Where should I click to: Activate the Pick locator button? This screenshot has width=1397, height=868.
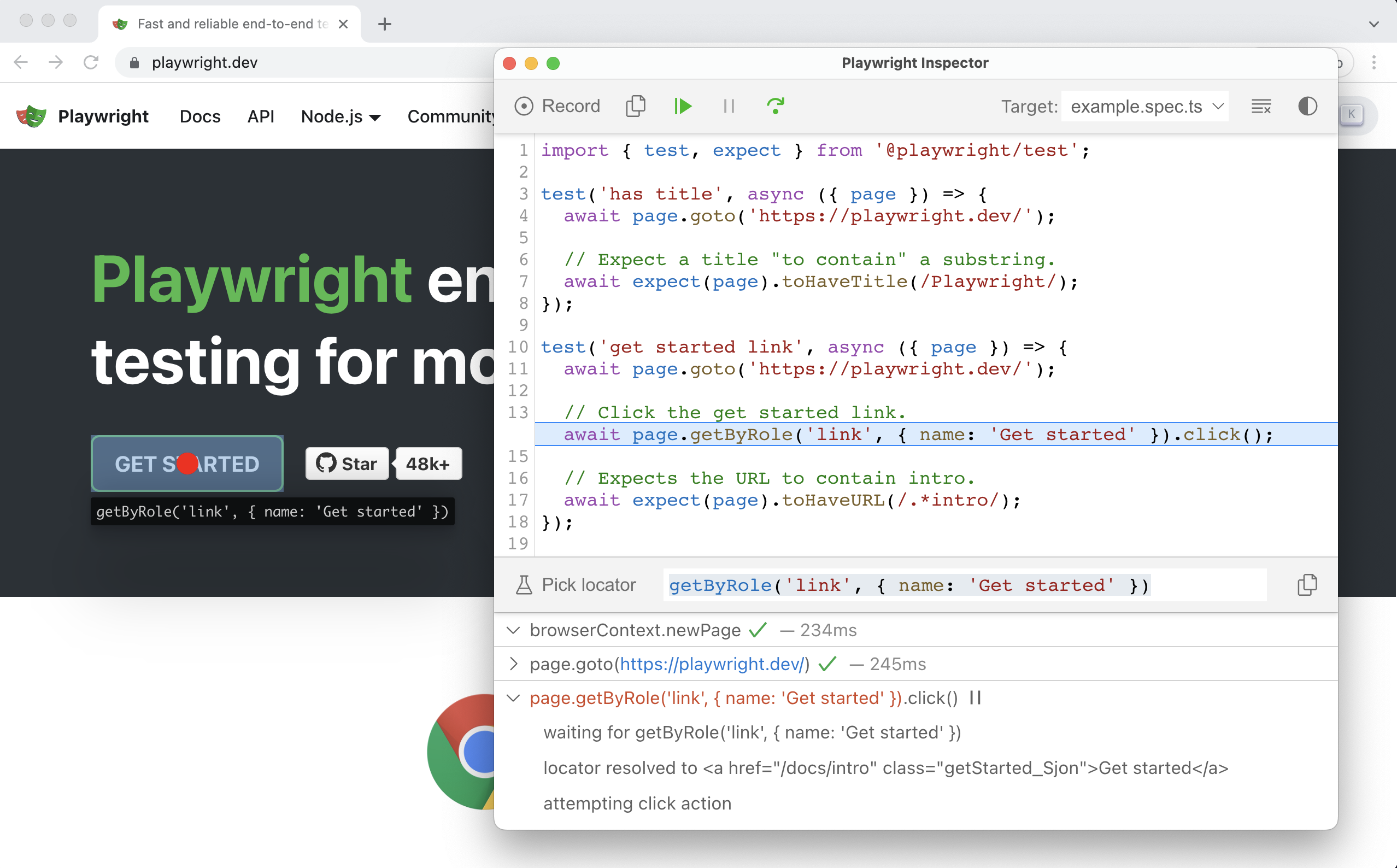point(576,585)
